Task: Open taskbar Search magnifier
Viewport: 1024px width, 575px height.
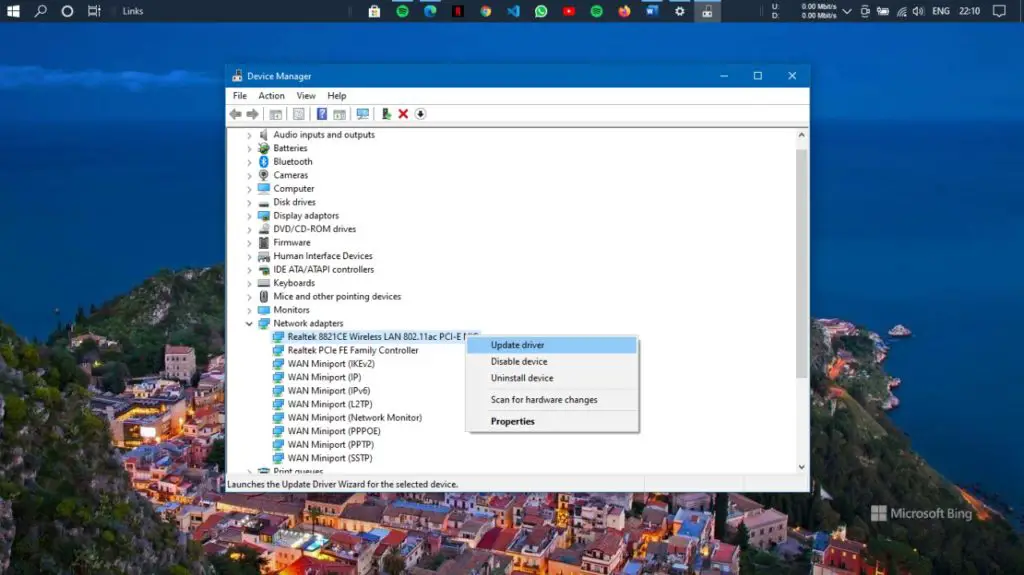Action: [40, 11]
